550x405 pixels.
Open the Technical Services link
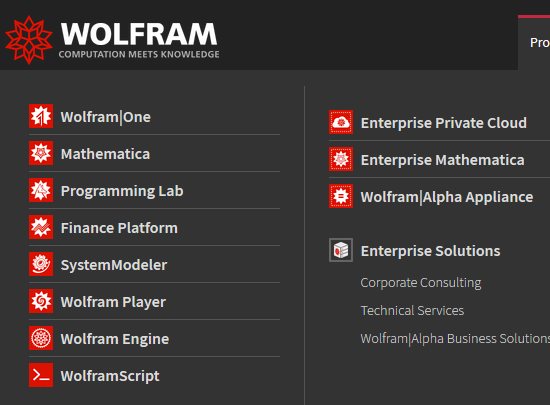click(x=412, y=311)
